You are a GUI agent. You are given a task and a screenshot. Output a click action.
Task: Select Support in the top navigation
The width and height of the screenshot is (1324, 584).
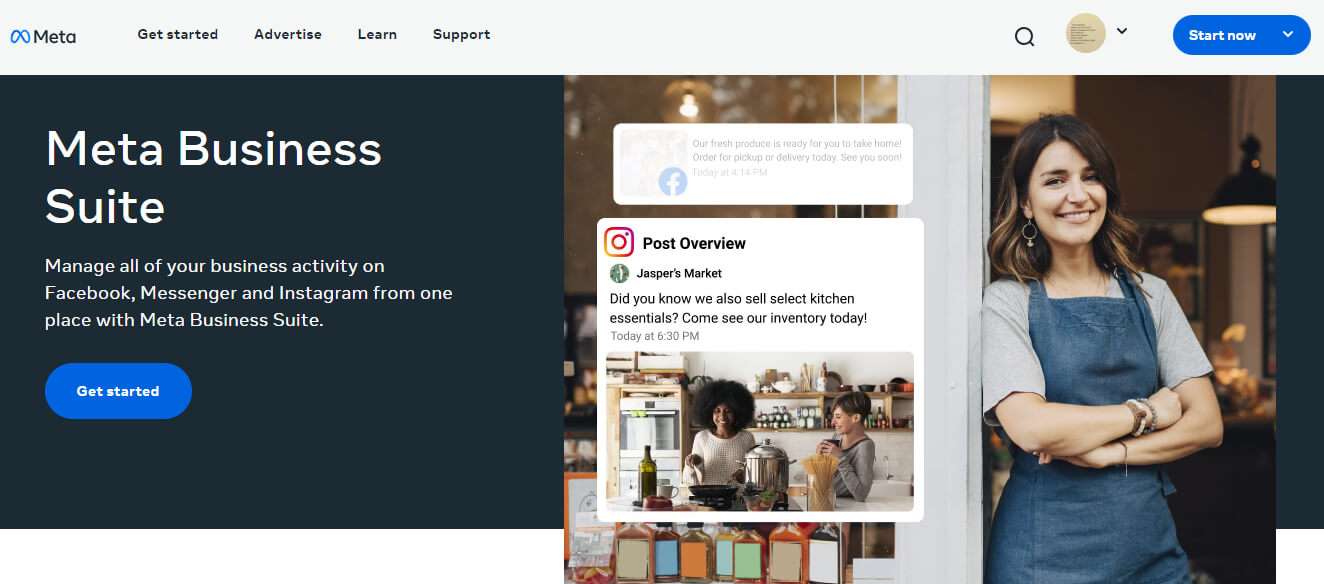click(461, 34)
